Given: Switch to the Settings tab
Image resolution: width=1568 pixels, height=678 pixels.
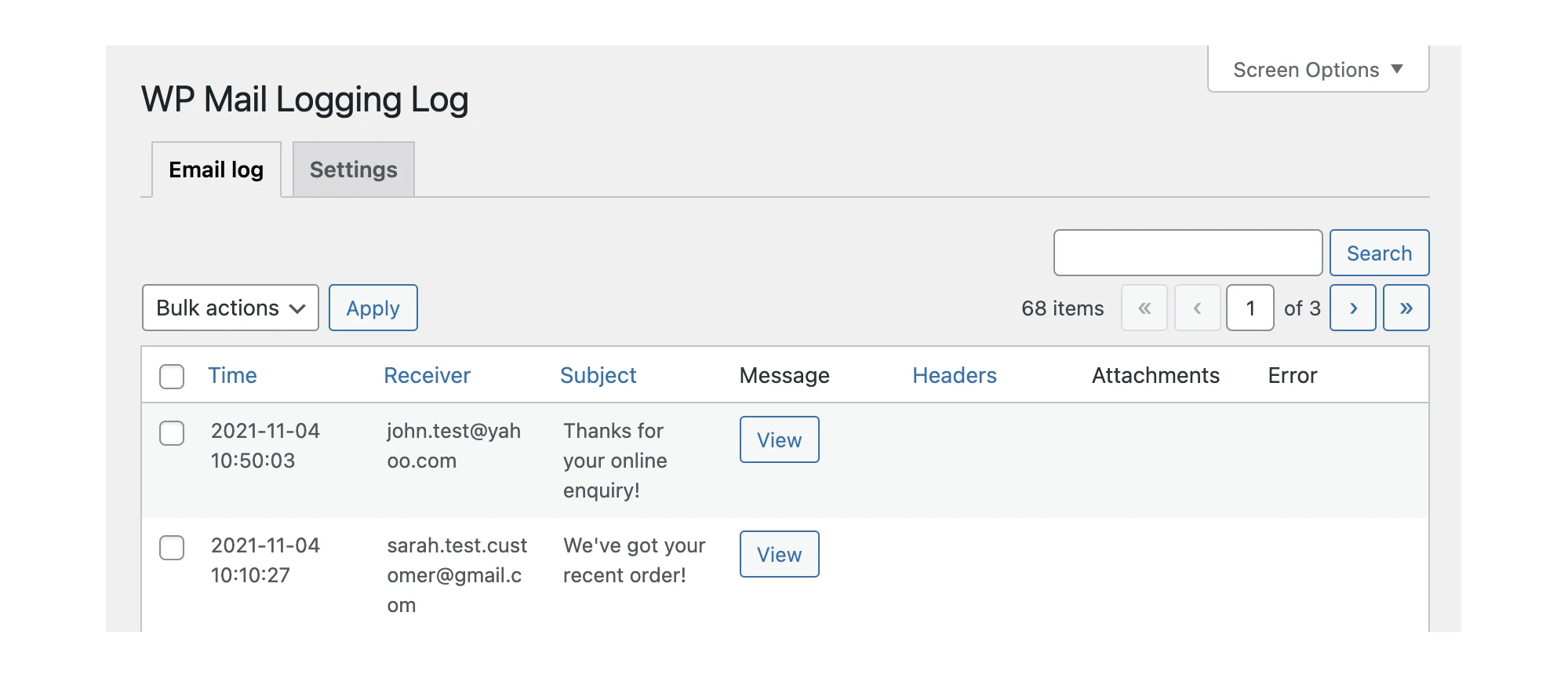Looking at the screenshot, I should (353, 169).
